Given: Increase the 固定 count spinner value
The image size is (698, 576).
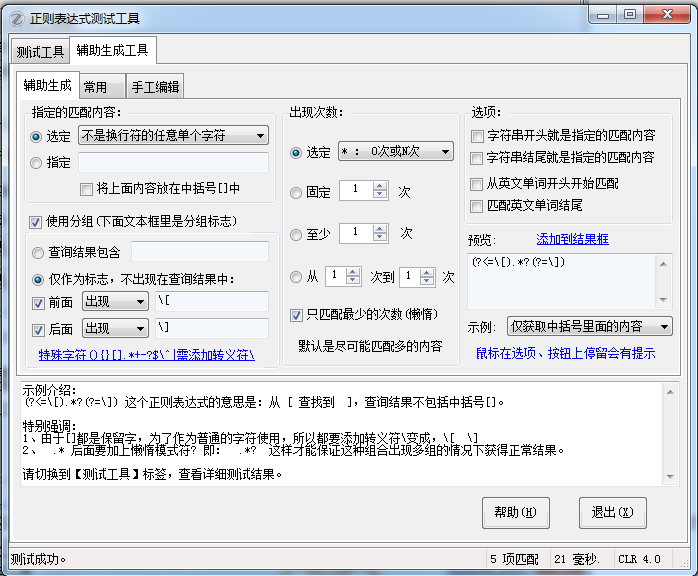Looking at the screenshot, I should coord(380,185).
